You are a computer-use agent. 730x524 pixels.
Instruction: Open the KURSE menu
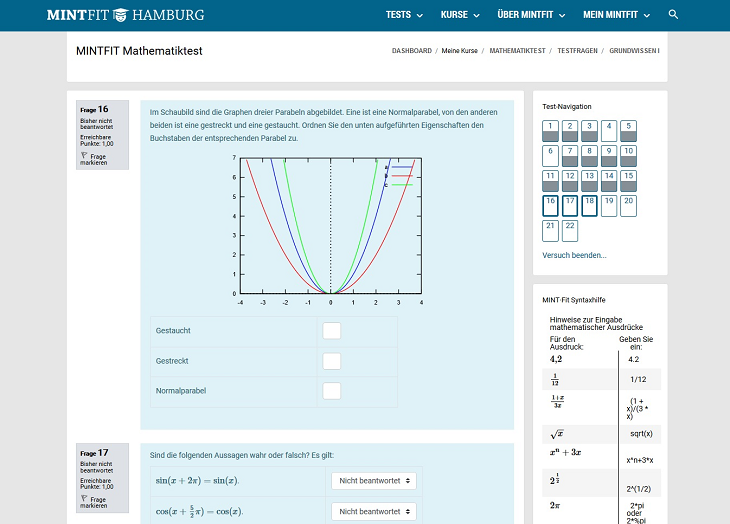(x=461, y=15)
